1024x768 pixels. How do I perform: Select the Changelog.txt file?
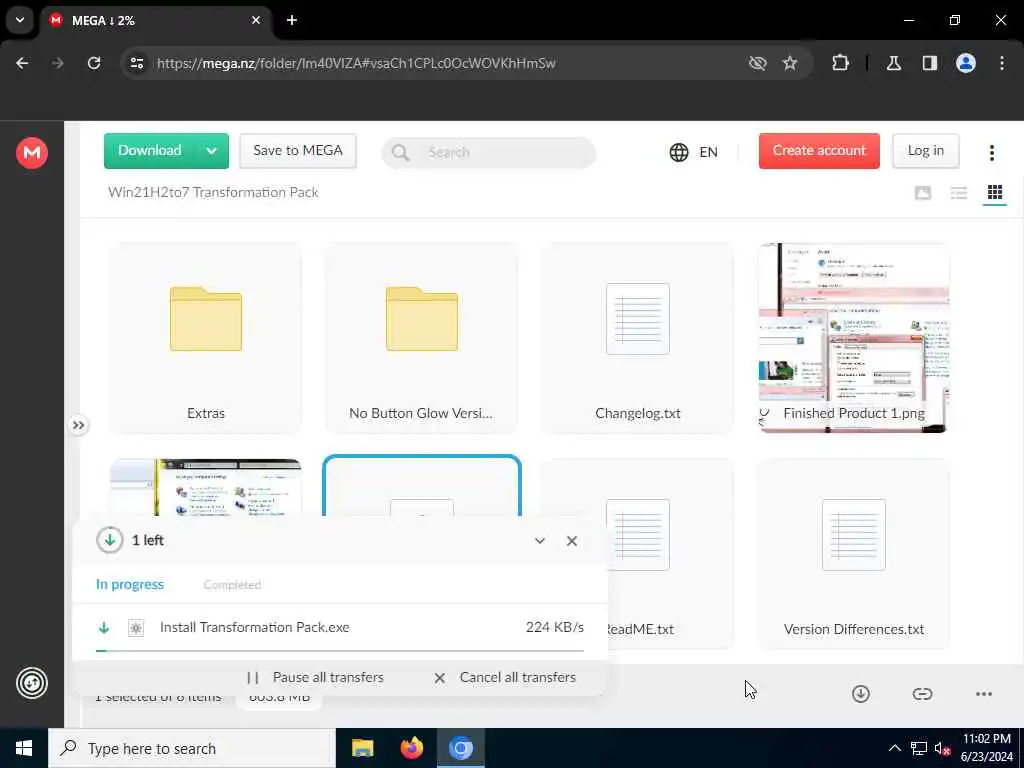click(638, 338)
